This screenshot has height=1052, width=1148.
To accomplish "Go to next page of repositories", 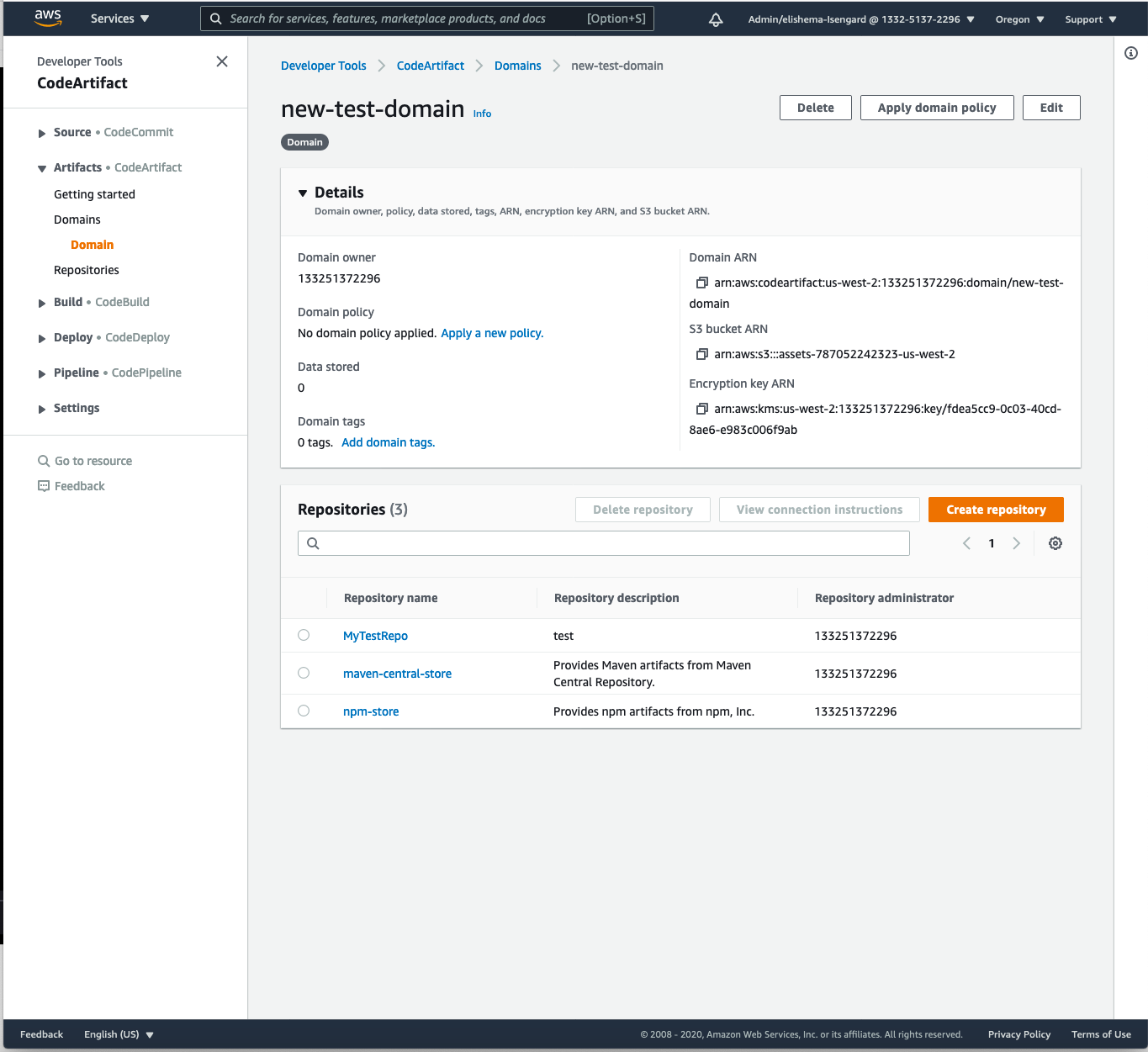I will coord(1017,543).
